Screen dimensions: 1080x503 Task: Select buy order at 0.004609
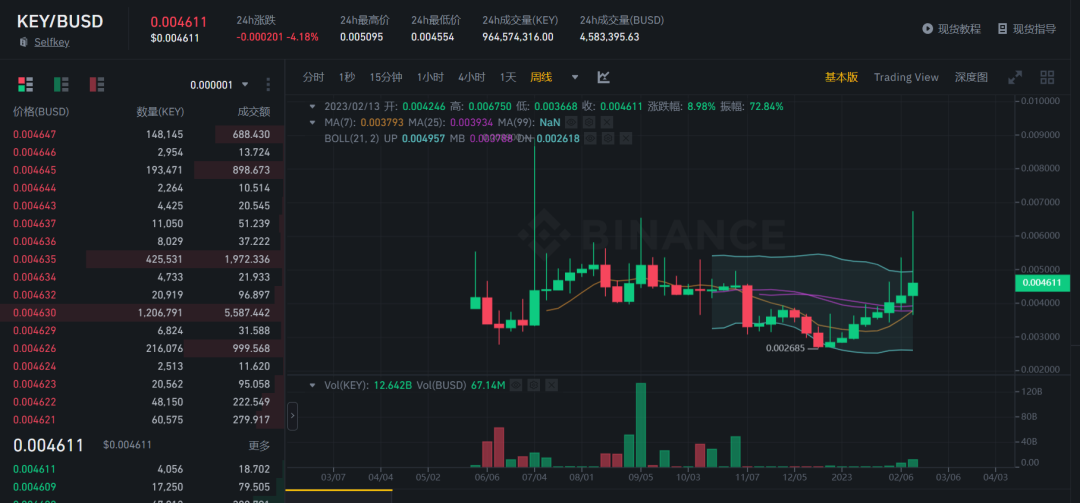(141, 488)
